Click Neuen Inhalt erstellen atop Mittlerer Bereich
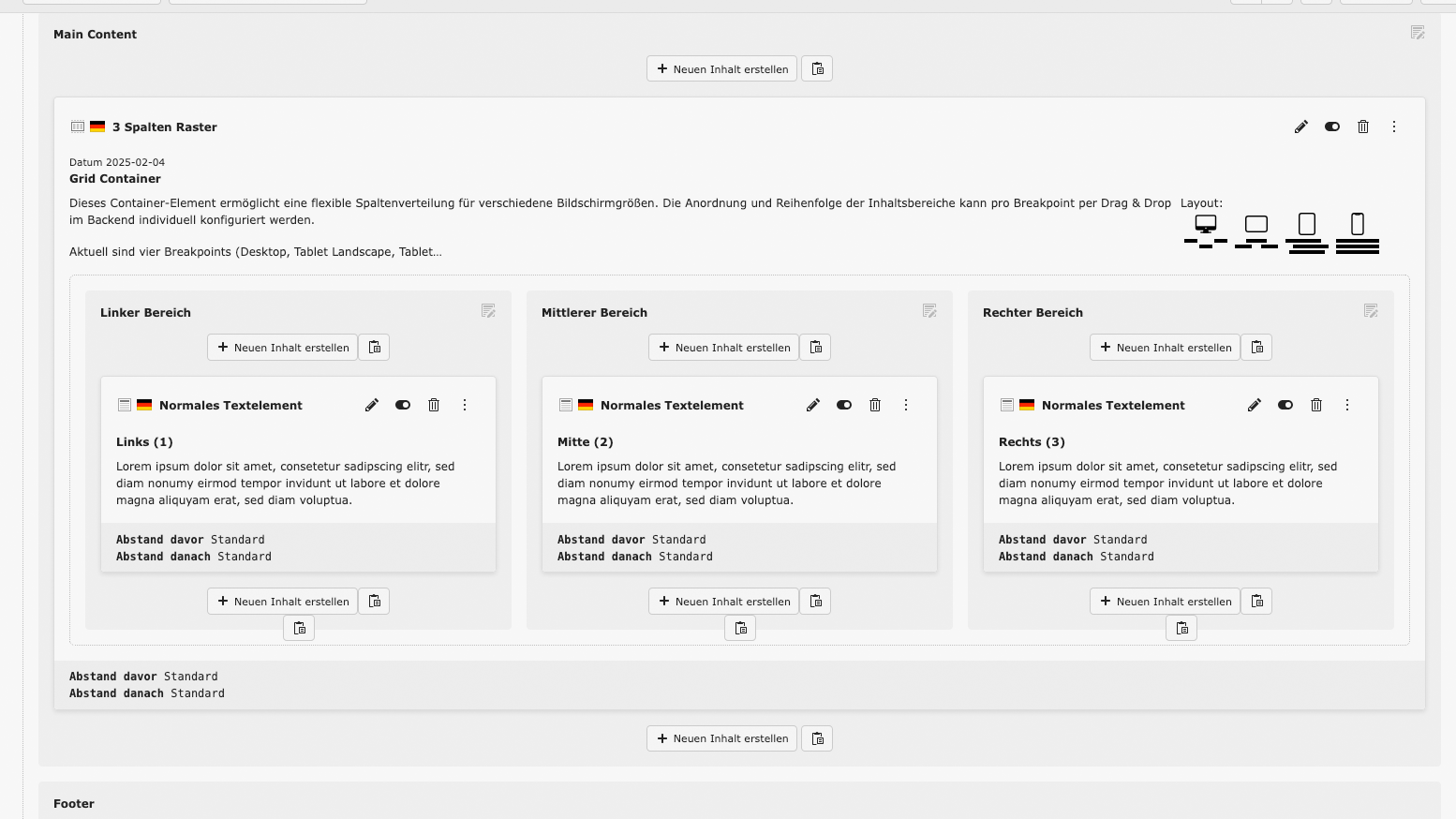 723,348
